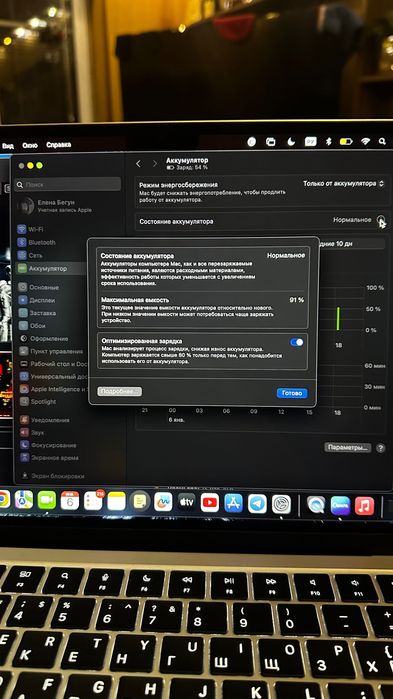Click the Поиск search field in sidebar

tap(67, 184)
